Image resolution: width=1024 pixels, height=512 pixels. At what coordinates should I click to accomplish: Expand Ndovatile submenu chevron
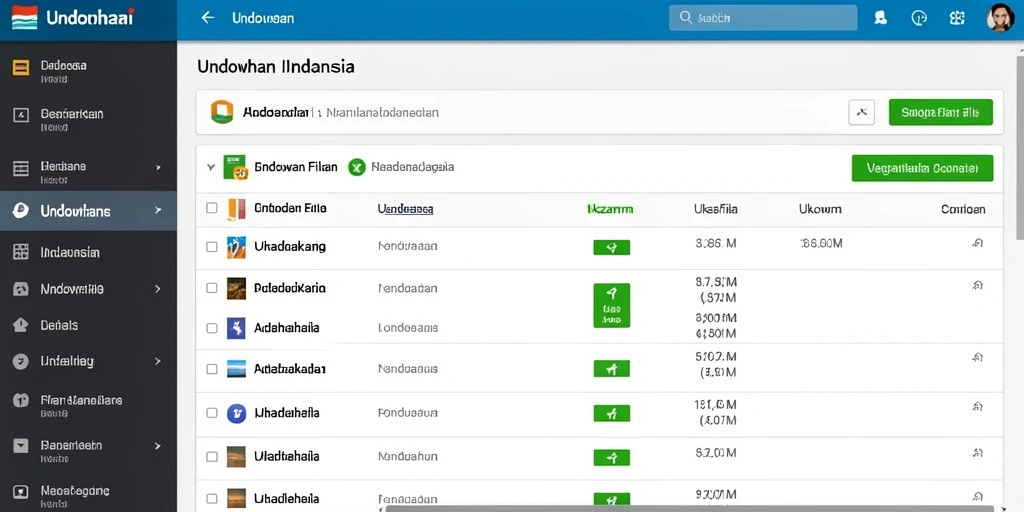(158, 288)
